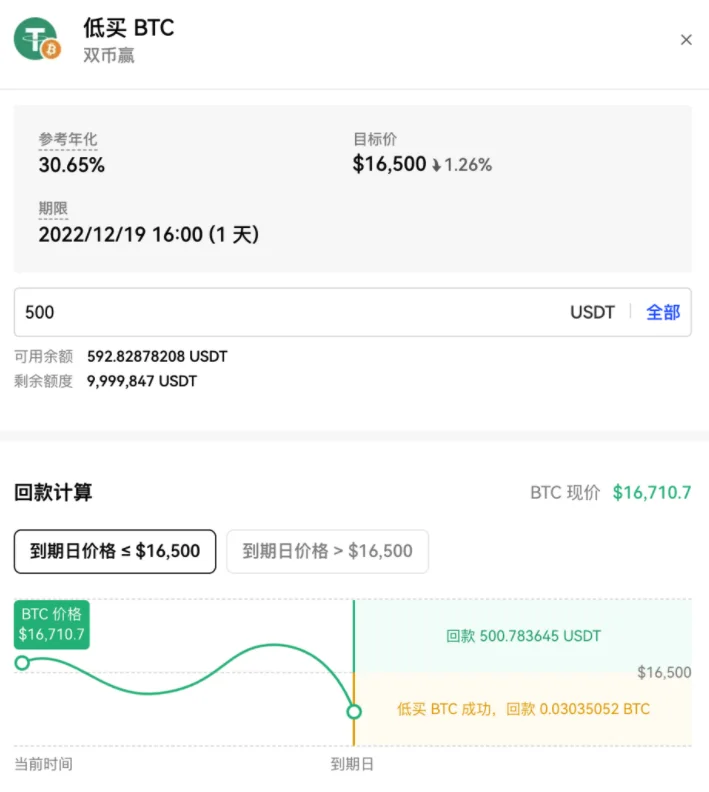Click the 回款 500.783645 USDT text
This screenshot has height=792, width=709.
click(x=523, y=636)
